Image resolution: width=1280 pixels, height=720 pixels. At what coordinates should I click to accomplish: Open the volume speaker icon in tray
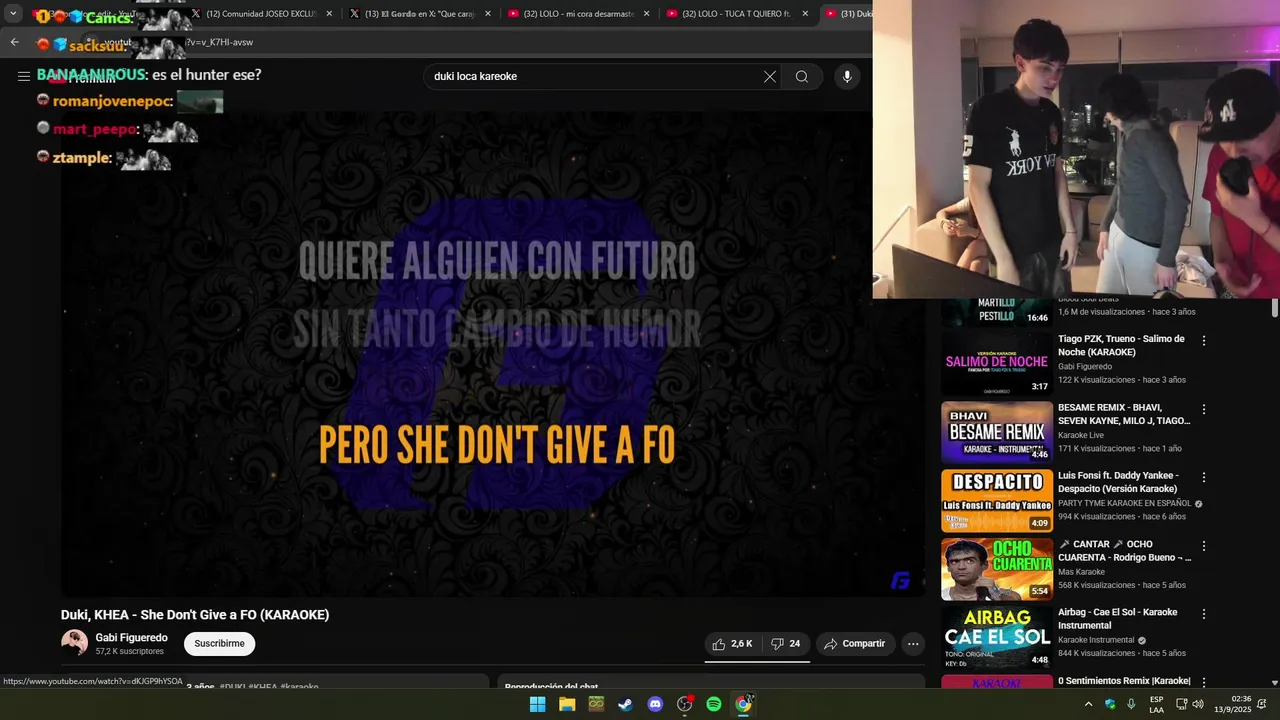(x=1198, y=704)
